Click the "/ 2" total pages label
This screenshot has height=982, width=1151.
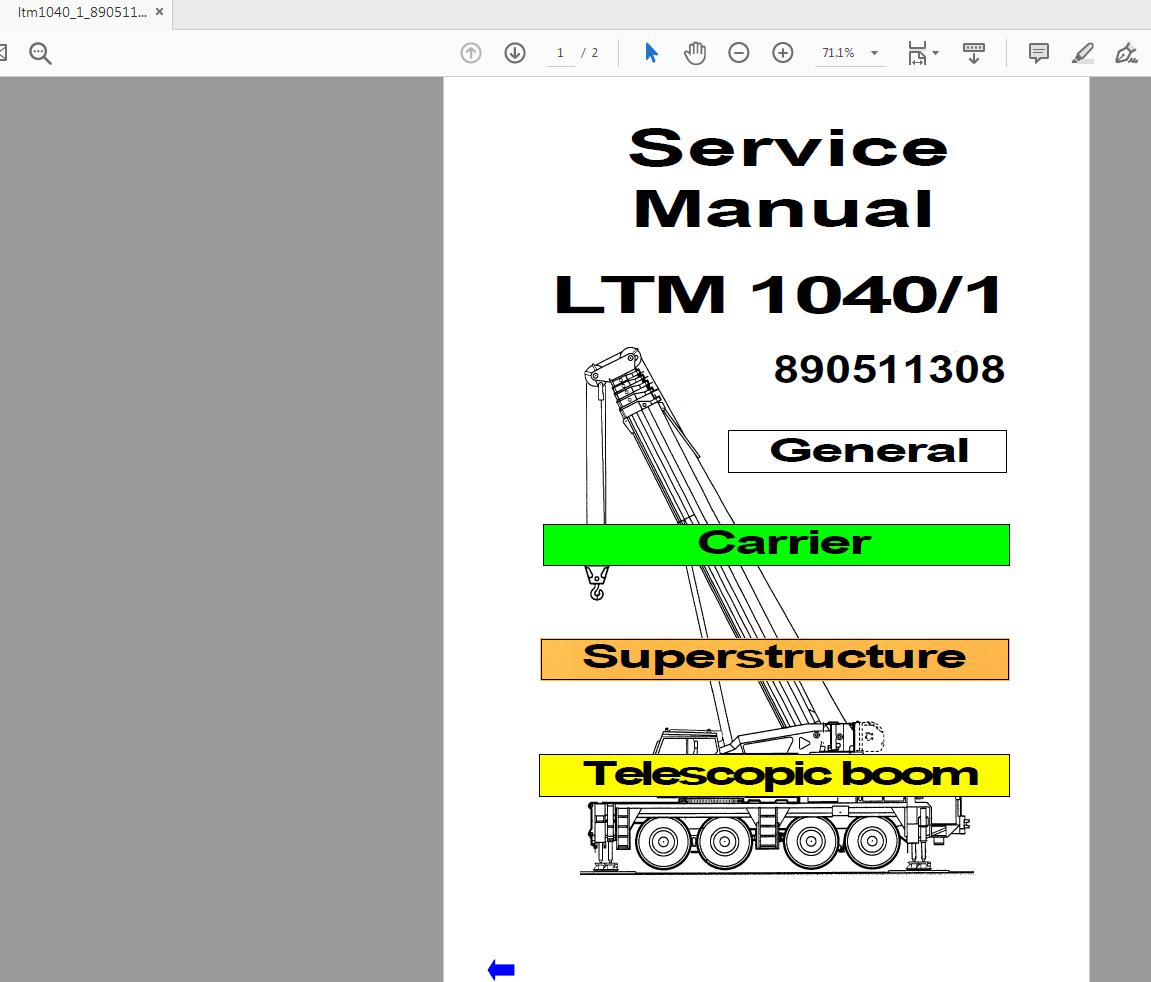[x=589, y=53]
